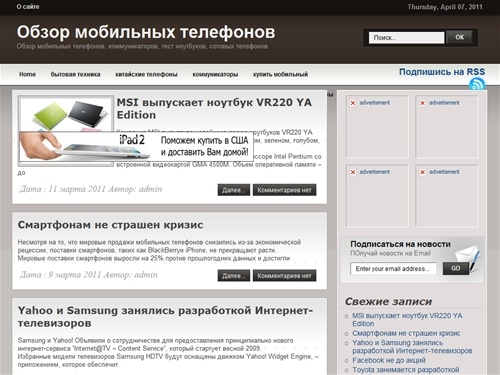The height and width of the screenshot is (375, 500).
Task: Open sidebar link 'Yahoo и Samsung занялись разработкой Интернет-телевизоров'
Action: coord(412,347)
